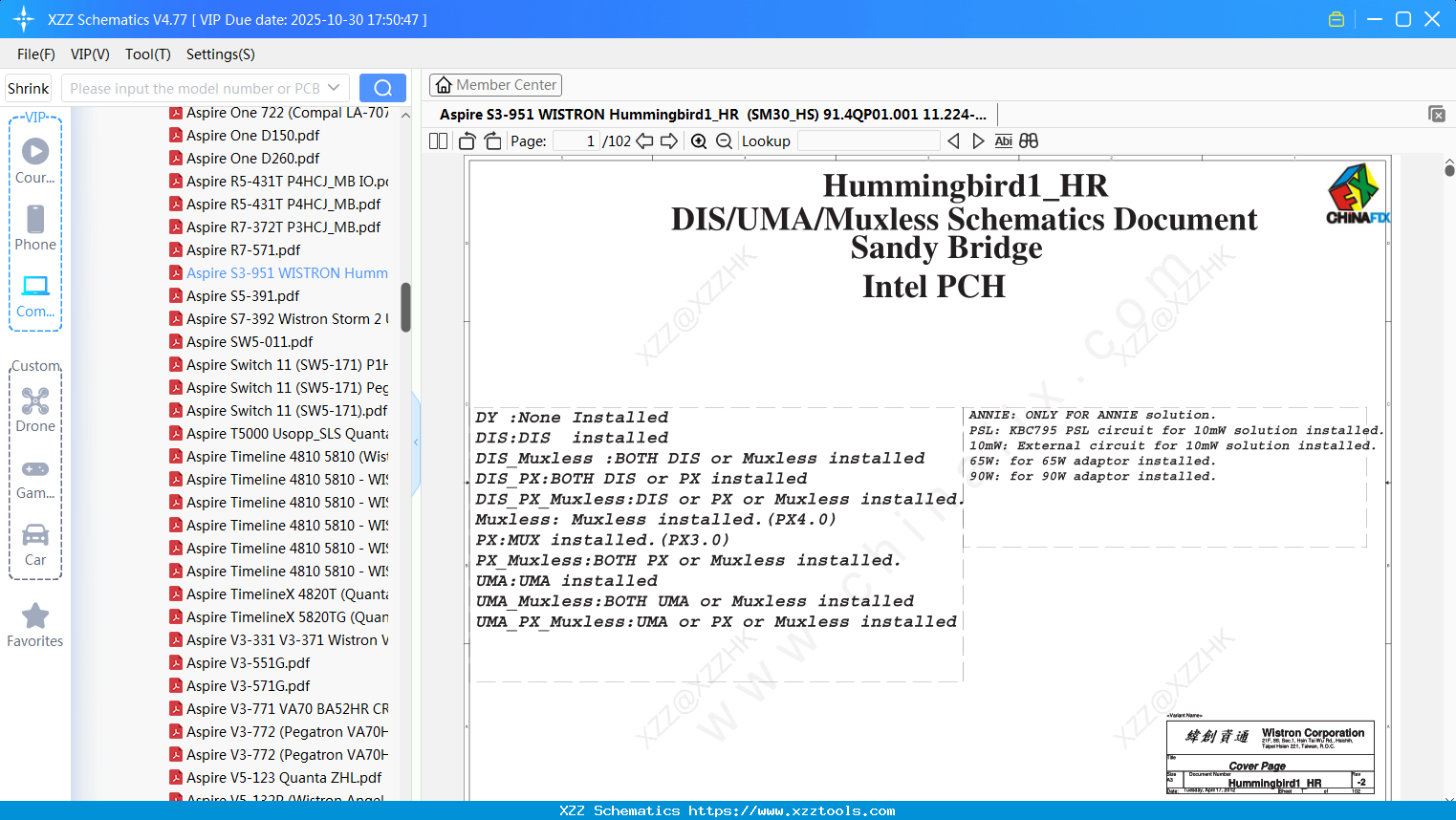Image resolution: width=1456 pixels, height=820 pixels.
Task: Rotate page clockwise
Action: (492, 140)
